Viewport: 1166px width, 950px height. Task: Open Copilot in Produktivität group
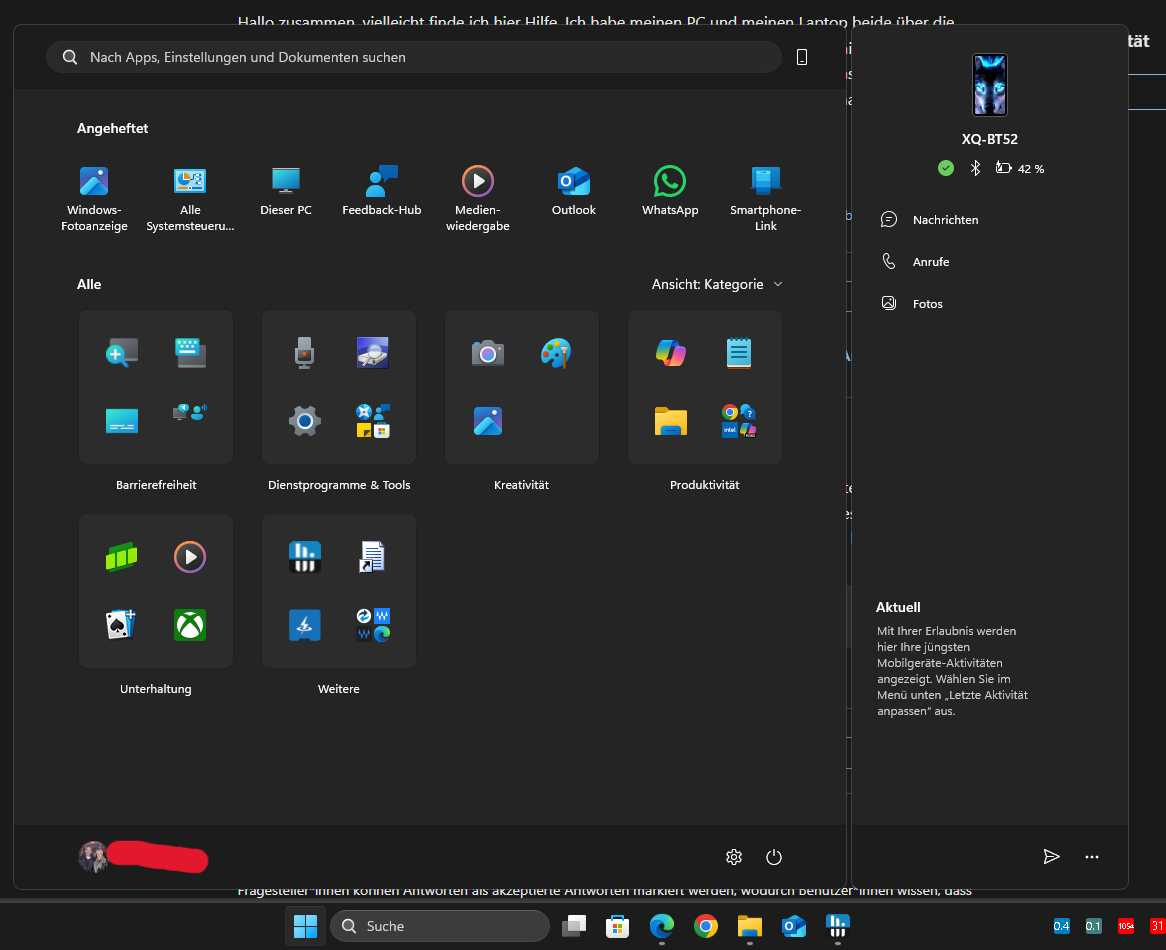tap(671, 353)
